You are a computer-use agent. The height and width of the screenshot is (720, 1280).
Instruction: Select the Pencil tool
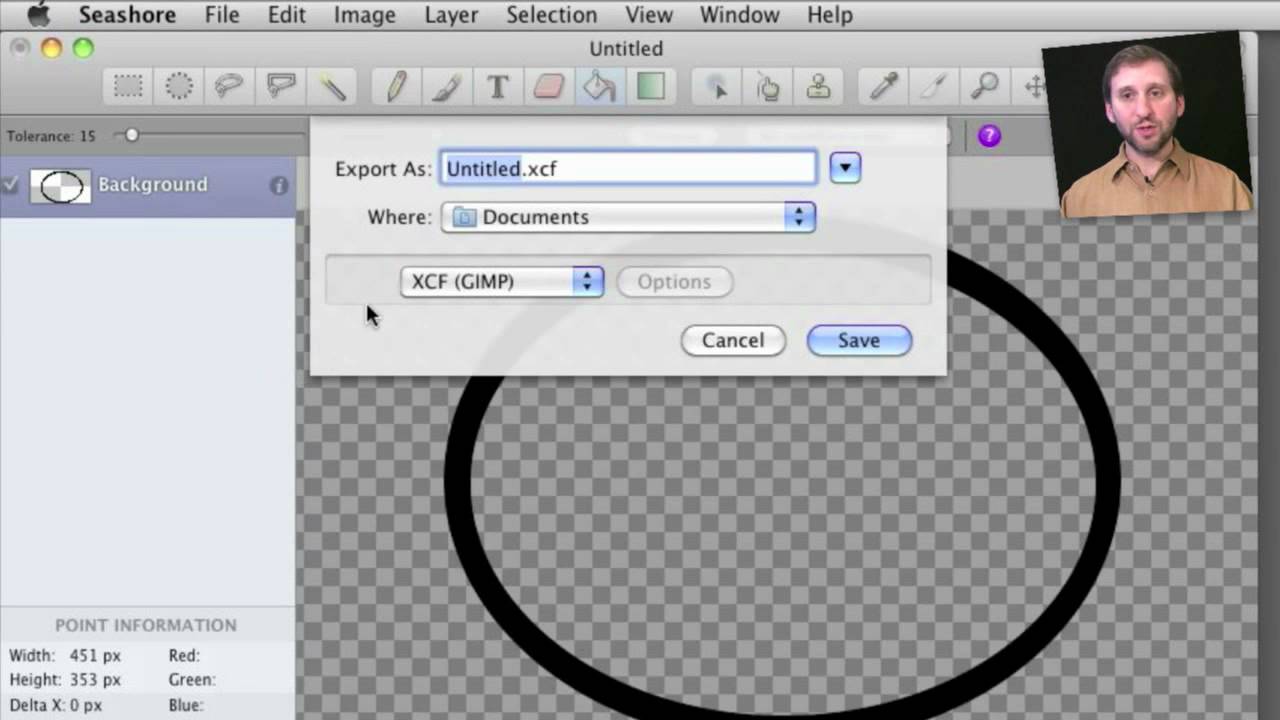coord(396,87)
